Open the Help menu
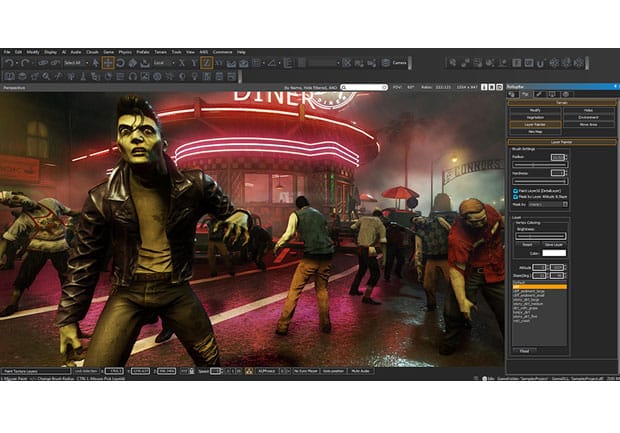This screenshot has height=433, width=620. pyautogui.click(x=241, y=52)
